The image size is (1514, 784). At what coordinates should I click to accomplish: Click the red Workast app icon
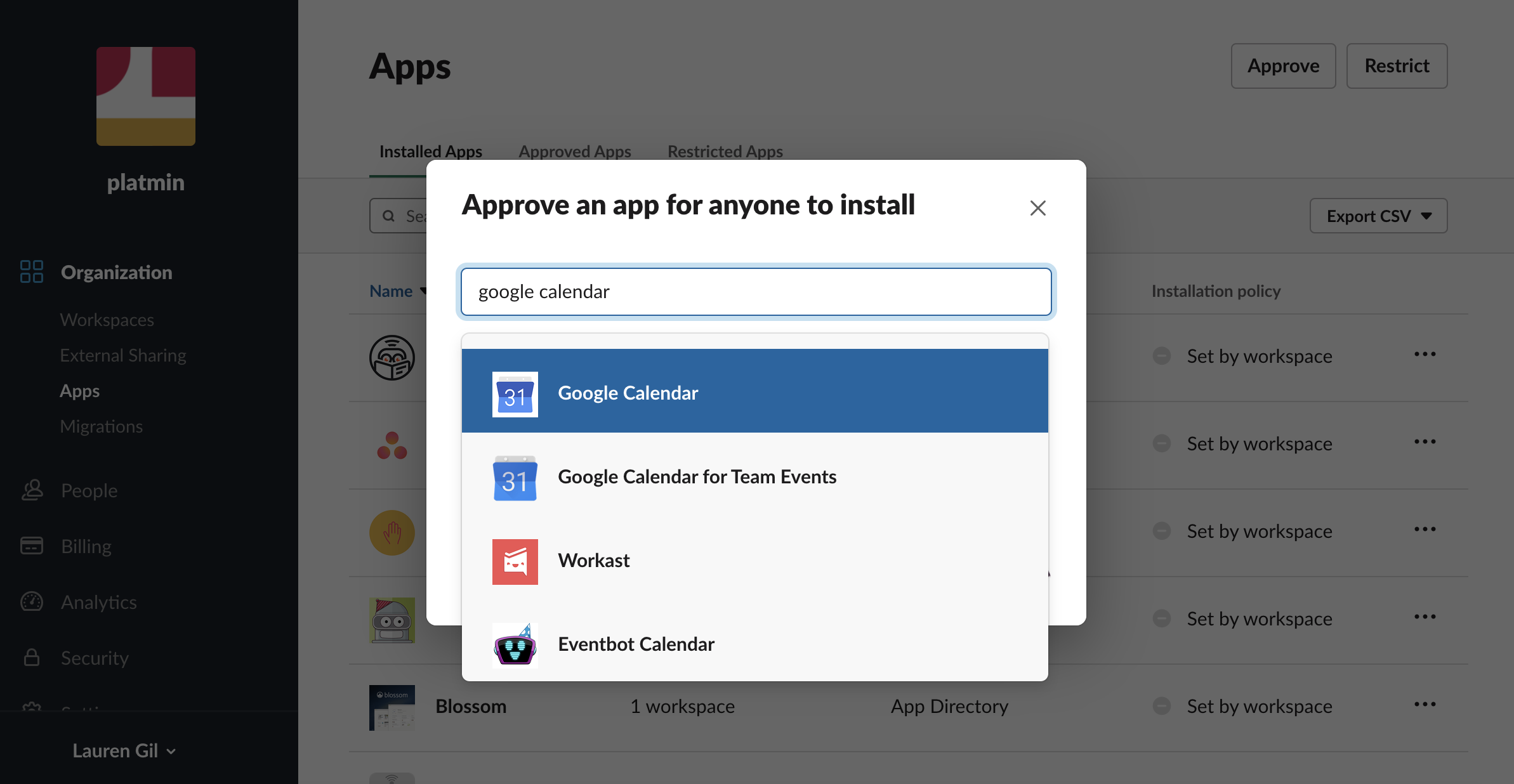click(x=515, y=562)
